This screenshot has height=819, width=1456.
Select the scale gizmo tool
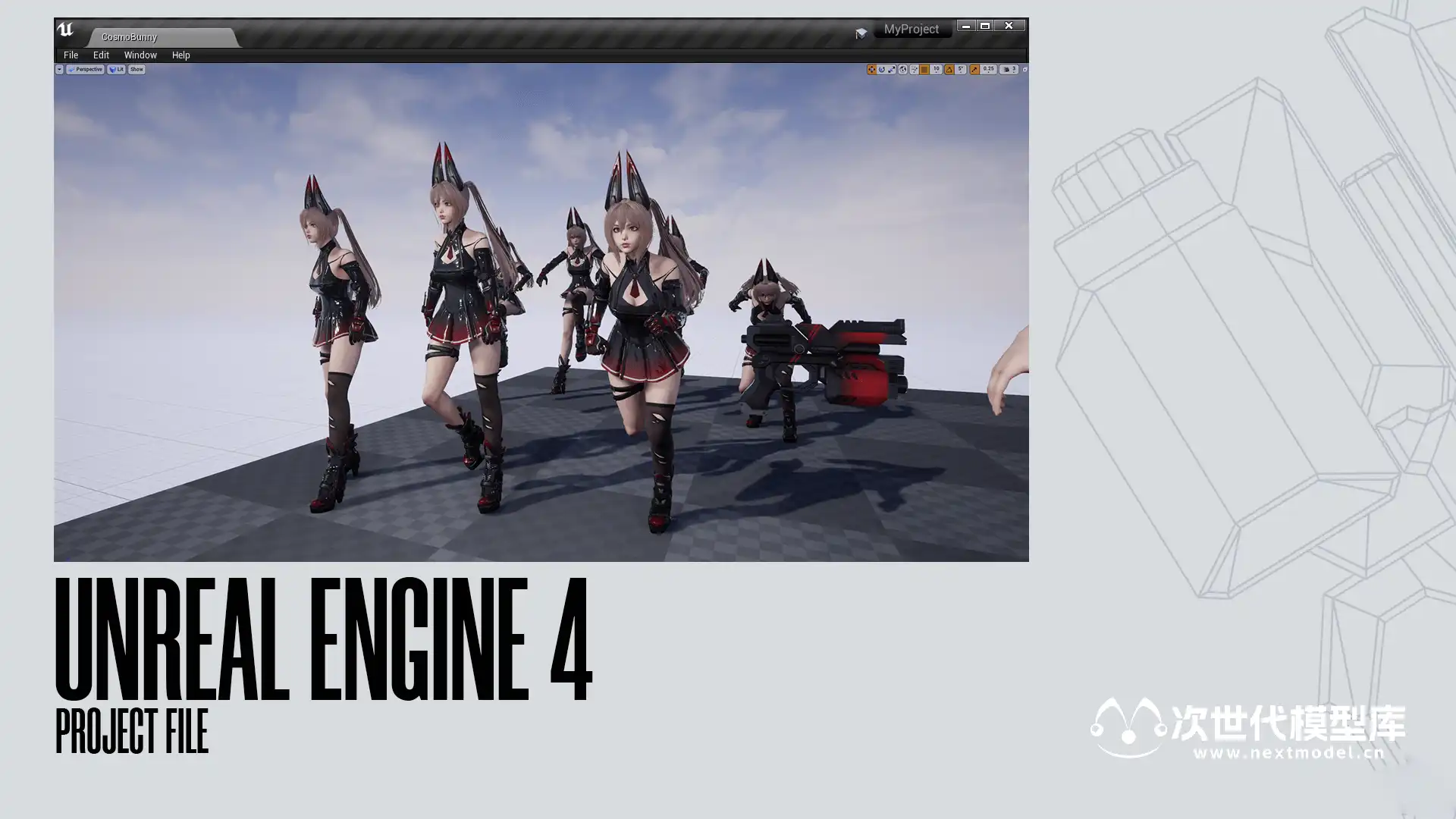click(x=892, y=69)
